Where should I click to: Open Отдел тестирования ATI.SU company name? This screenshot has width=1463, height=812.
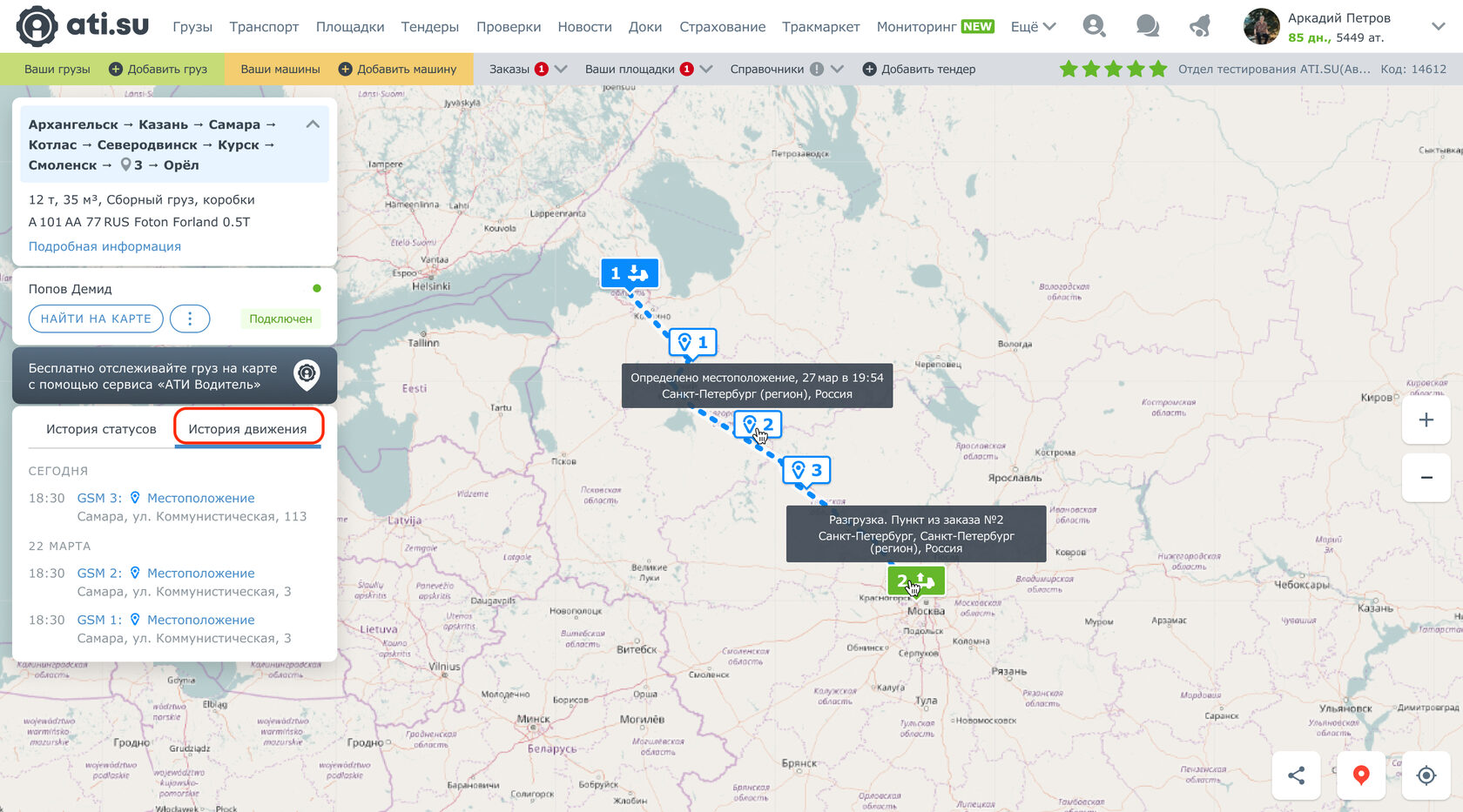click(x=1274, y=69)
